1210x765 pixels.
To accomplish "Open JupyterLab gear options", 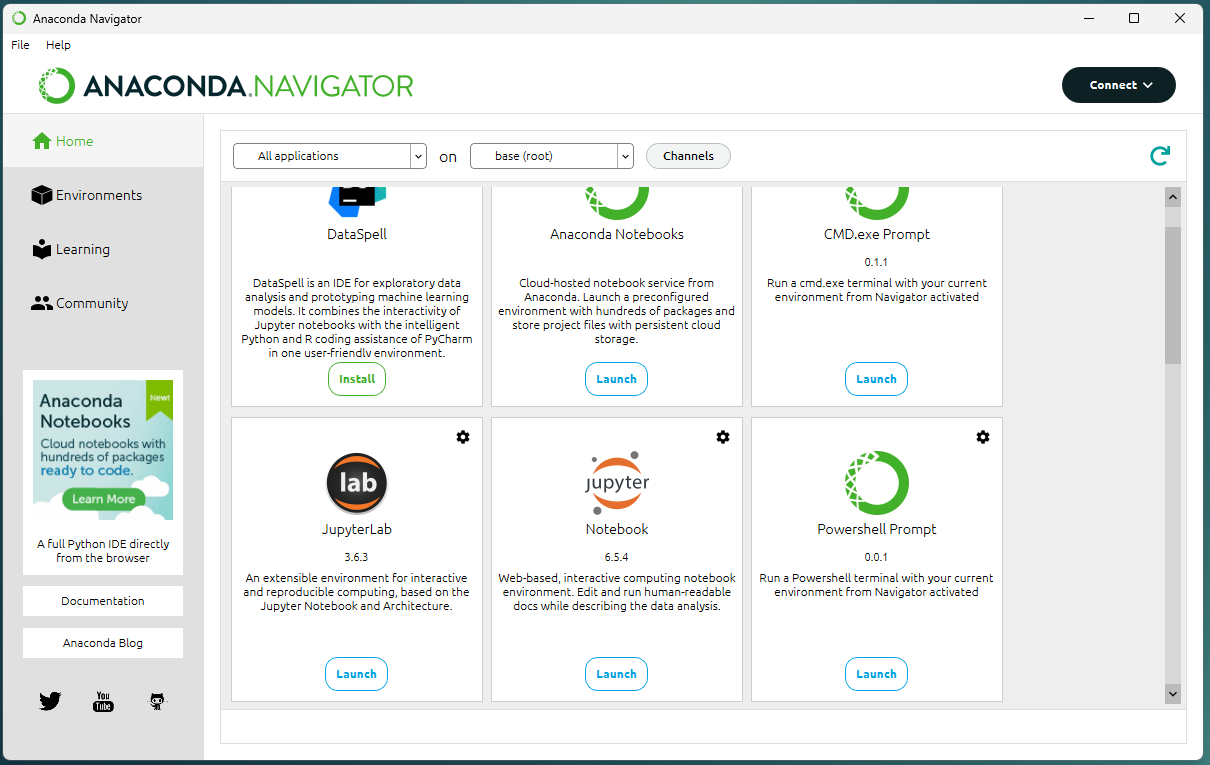I will click(x=463, y=437).
